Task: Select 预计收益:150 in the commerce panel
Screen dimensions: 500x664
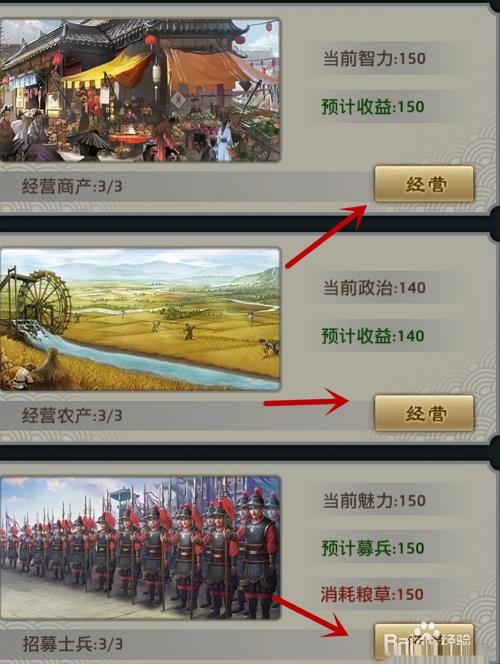Action: tap(373, 106)
